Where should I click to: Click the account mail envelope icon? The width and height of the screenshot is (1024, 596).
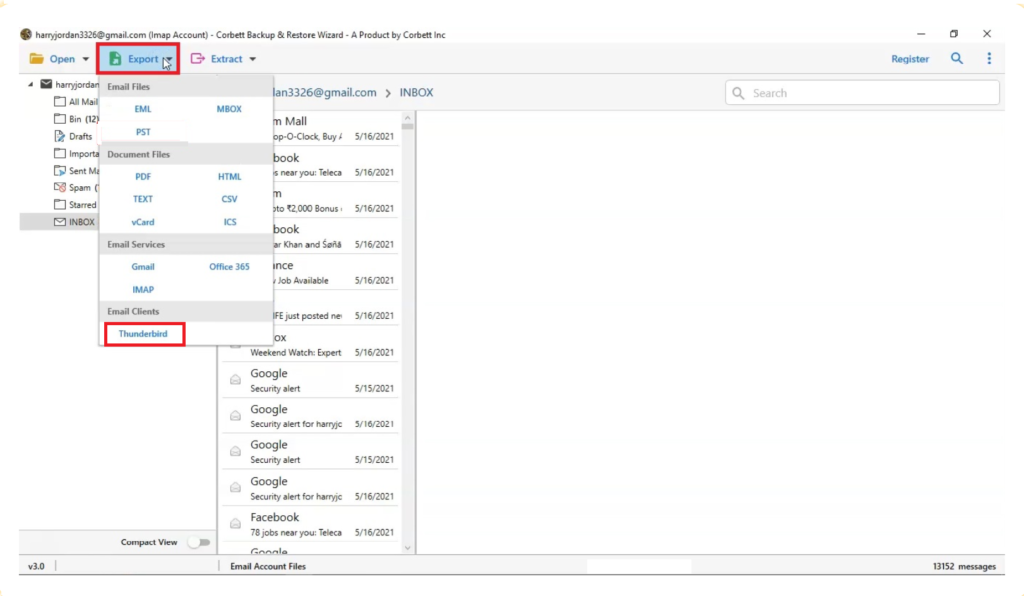46,84
